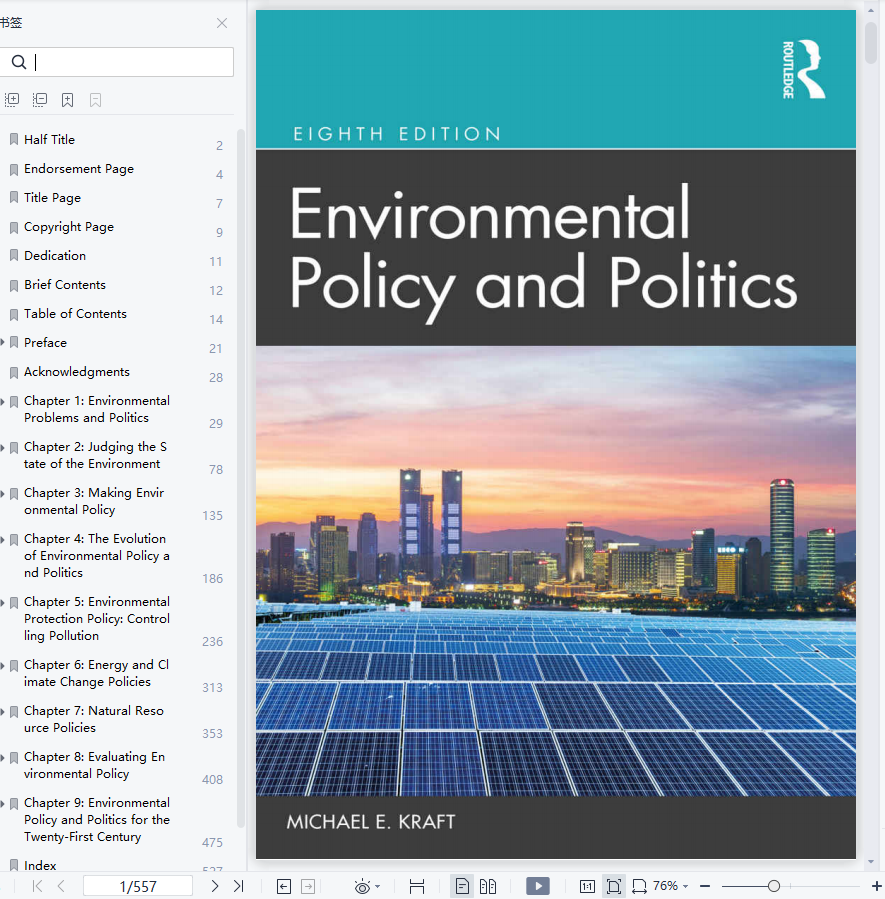Expand the Preface bookmark arrow
The width and height of the screenshot is (885, 899).
[x=3, y=342]
